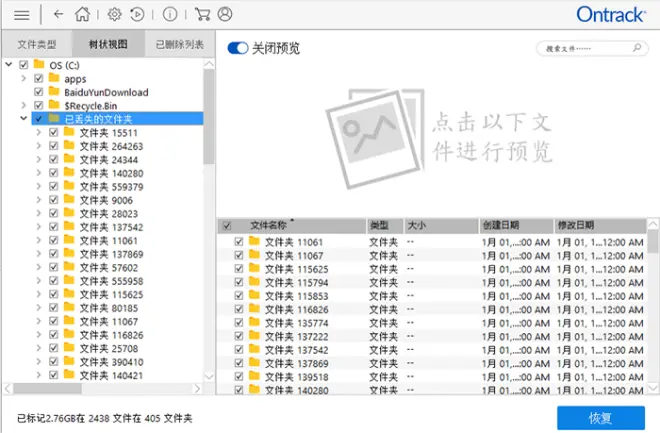Expand 文件夹 390410 tree node
This screenshot has height=433, width=660.
(39, 361)
